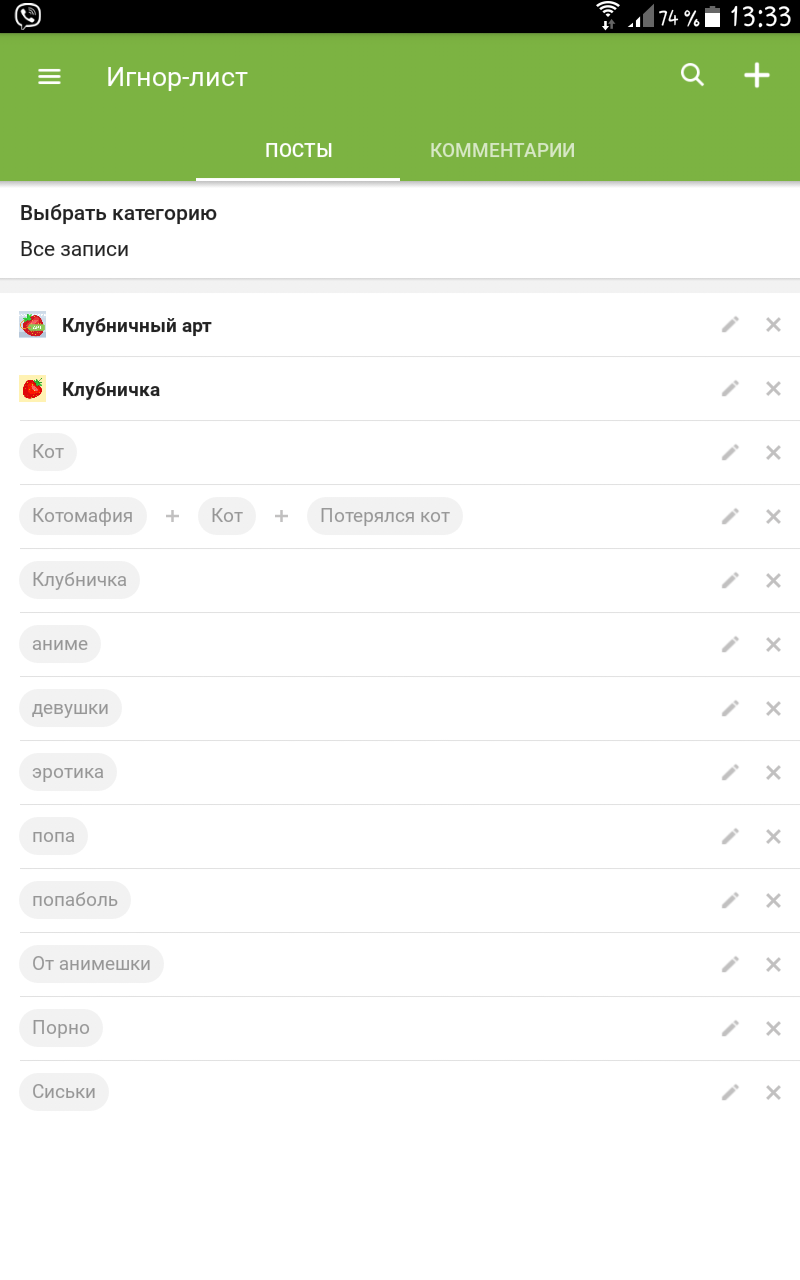
Task: Edit the Кот tag entry
Action: click(x=731, y=453)
